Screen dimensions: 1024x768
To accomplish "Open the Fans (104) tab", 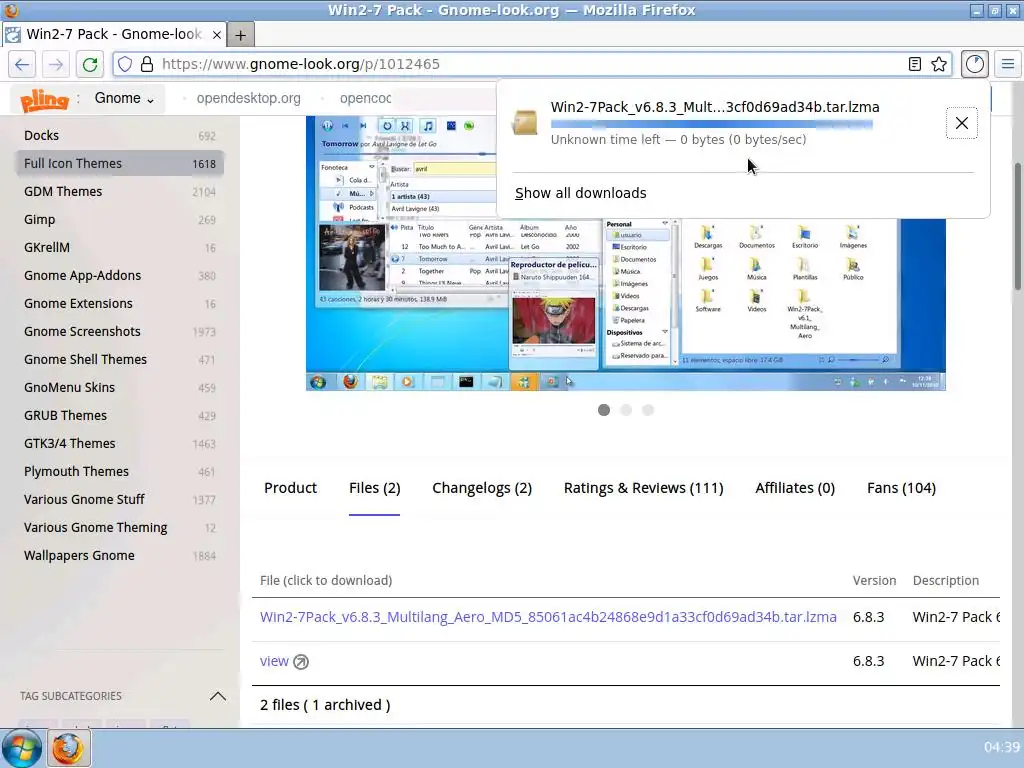I will coord(901,488).
